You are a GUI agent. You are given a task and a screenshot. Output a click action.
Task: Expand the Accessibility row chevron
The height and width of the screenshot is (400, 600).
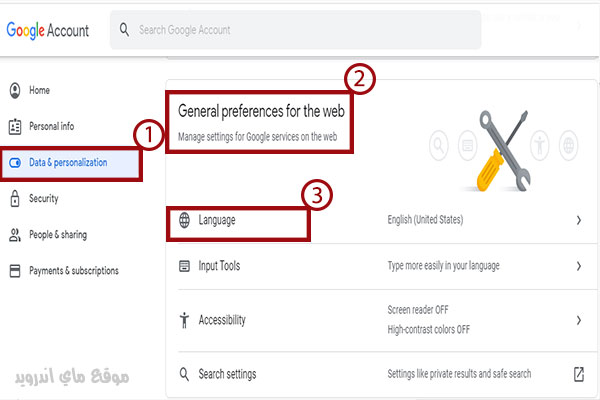coord(579,320)
